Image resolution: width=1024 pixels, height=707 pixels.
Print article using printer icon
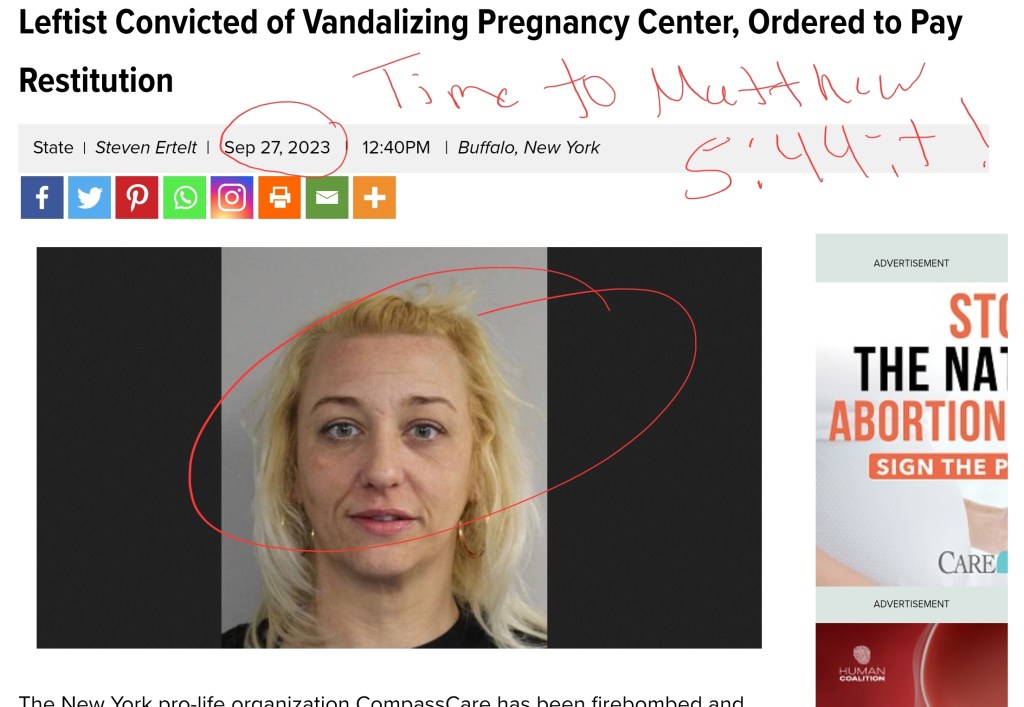pos(280,197)
